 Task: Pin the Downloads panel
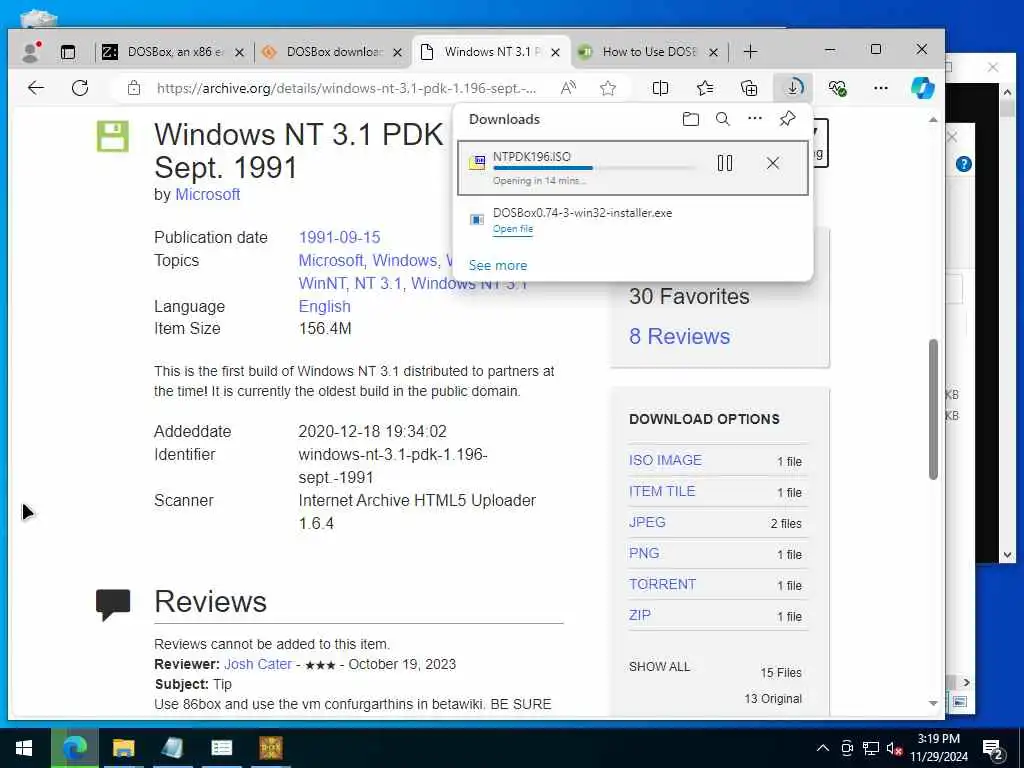[788, 119]
